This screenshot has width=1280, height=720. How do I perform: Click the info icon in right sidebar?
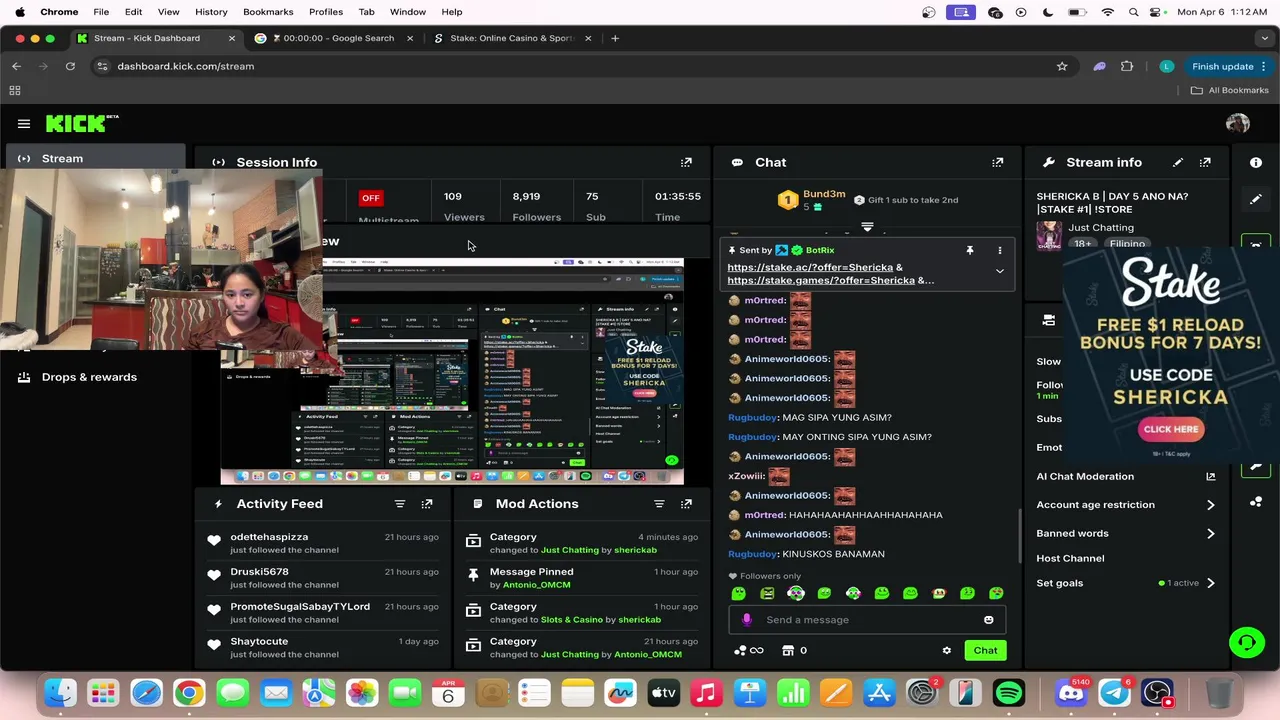coord(1256,162)
